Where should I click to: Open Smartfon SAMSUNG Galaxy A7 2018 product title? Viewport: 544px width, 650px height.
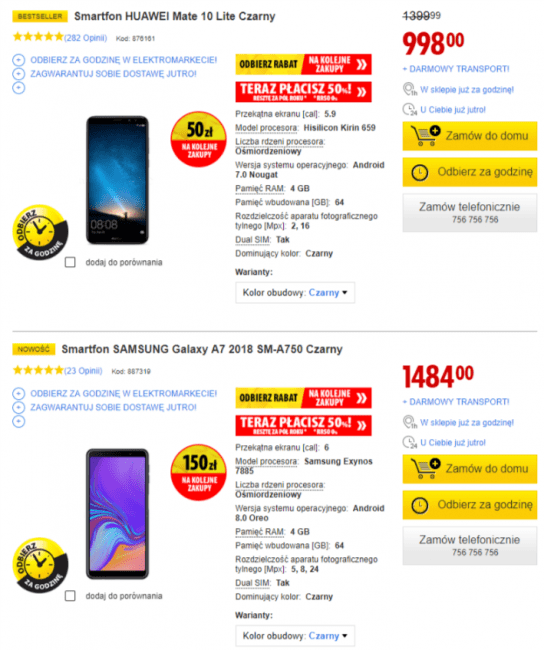tap(202, 349)
